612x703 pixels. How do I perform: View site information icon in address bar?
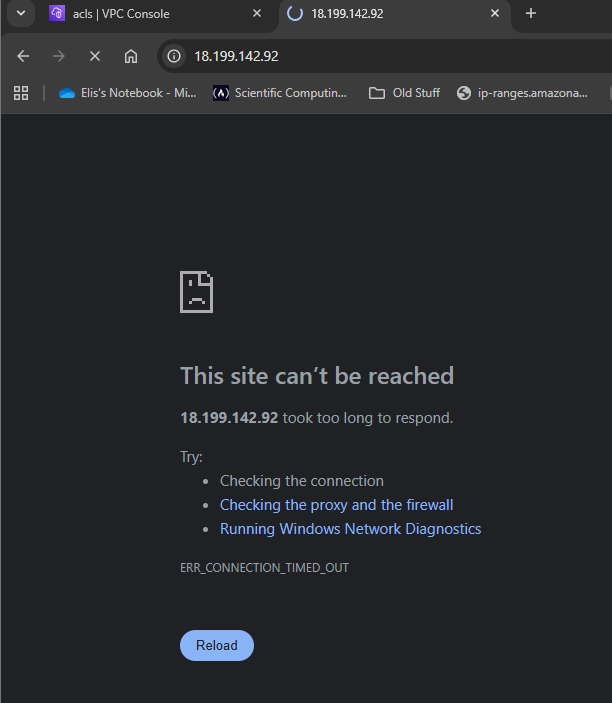point(174,56)
